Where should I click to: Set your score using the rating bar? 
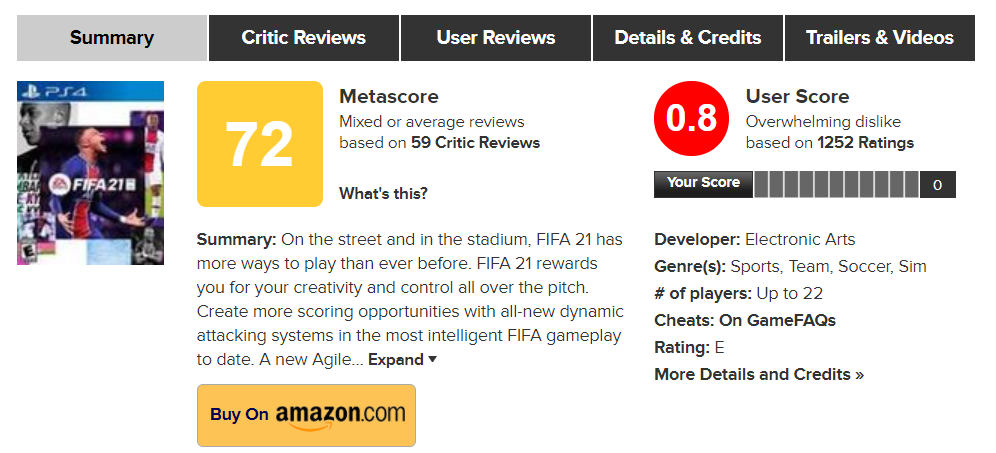837,184
